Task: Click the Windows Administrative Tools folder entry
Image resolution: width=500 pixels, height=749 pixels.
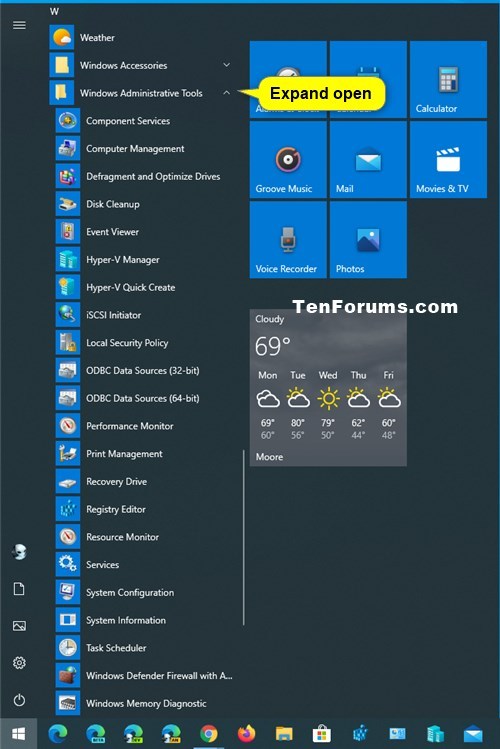Action: (x=141, y=93)
